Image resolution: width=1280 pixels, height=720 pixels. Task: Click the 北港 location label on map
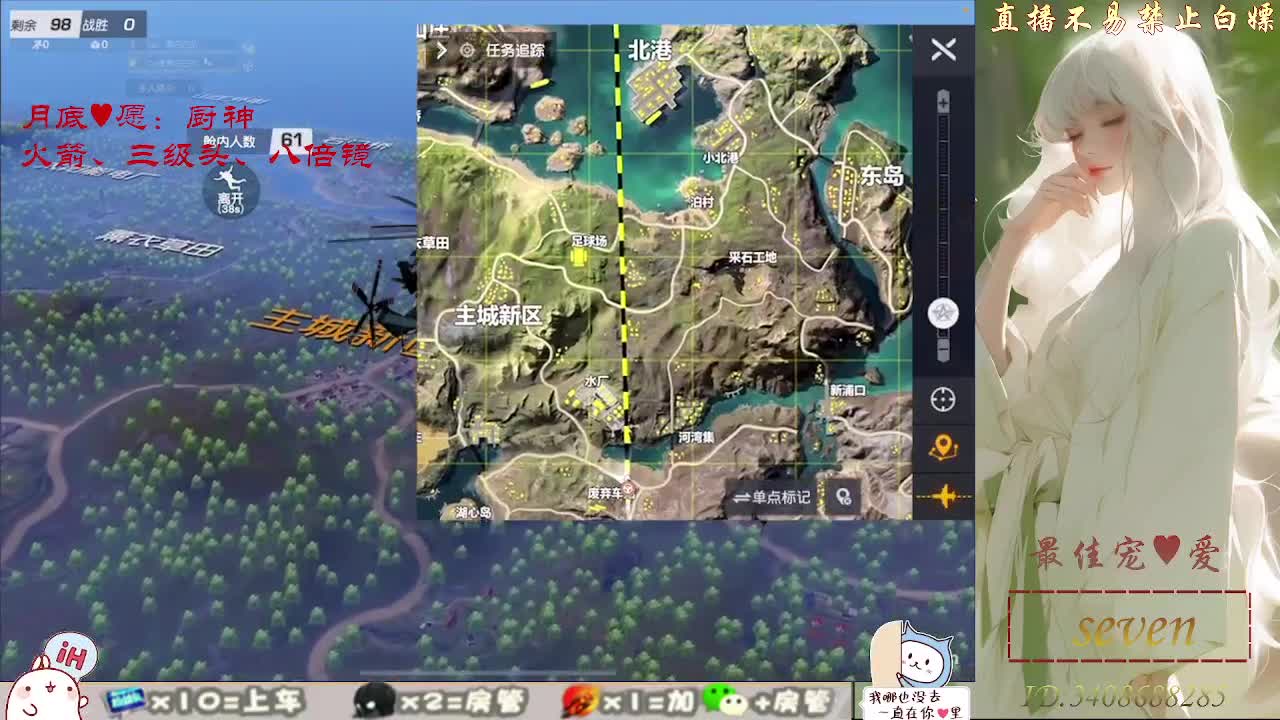tap(650, 50)
